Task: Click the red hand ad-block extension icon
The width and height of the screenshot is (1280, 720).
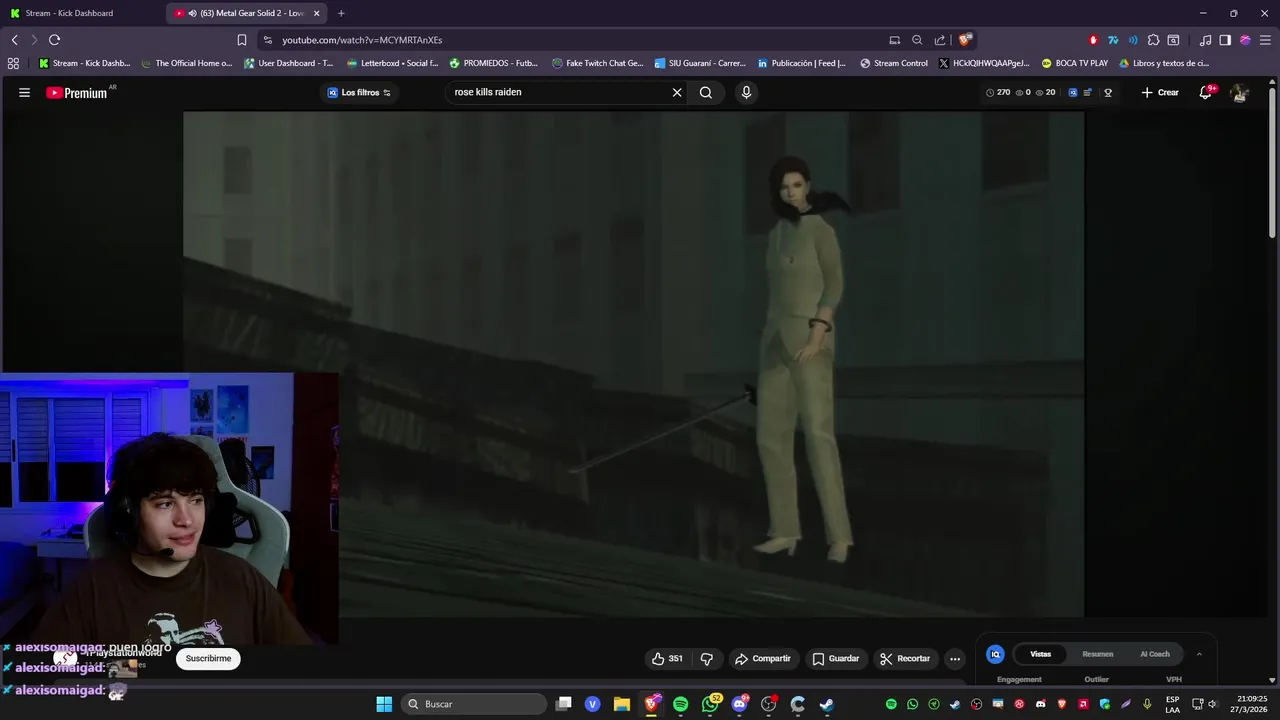Action: 1093,40
